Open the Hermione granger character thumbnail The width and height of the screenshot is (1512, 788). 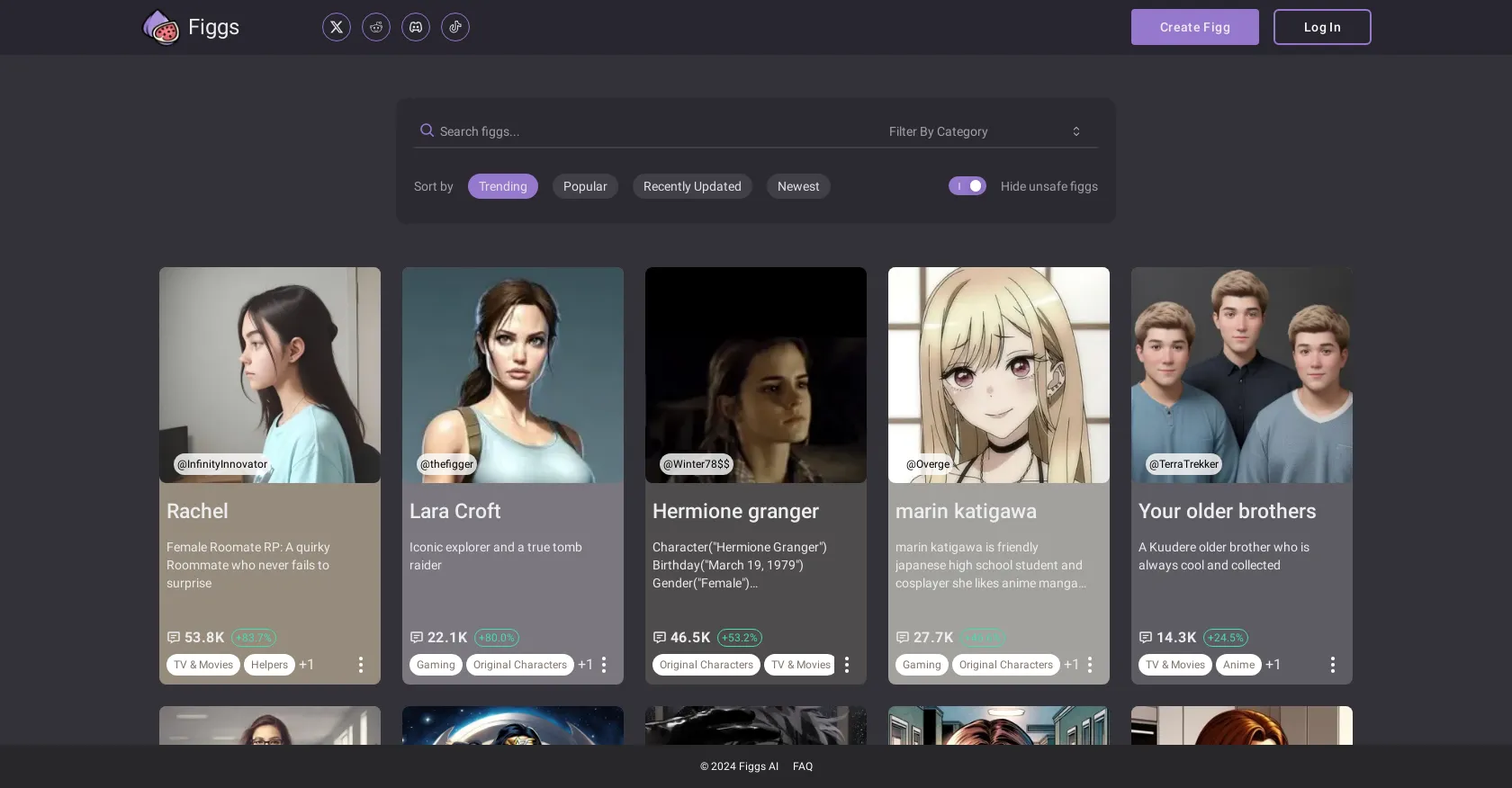[756, 375]
